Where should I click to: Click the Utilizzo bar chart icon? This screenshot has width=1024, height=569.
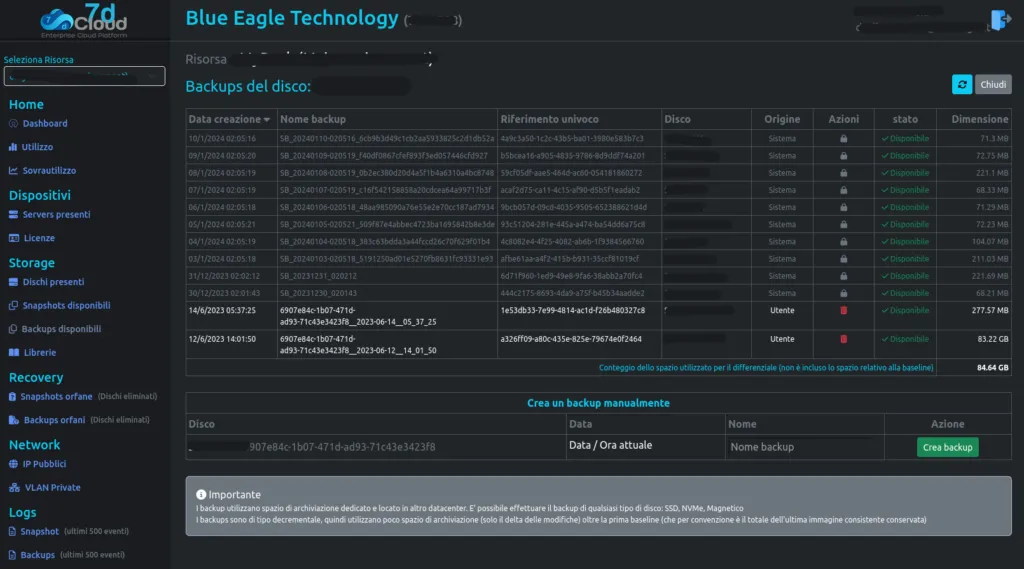click(x=13, y=147)
